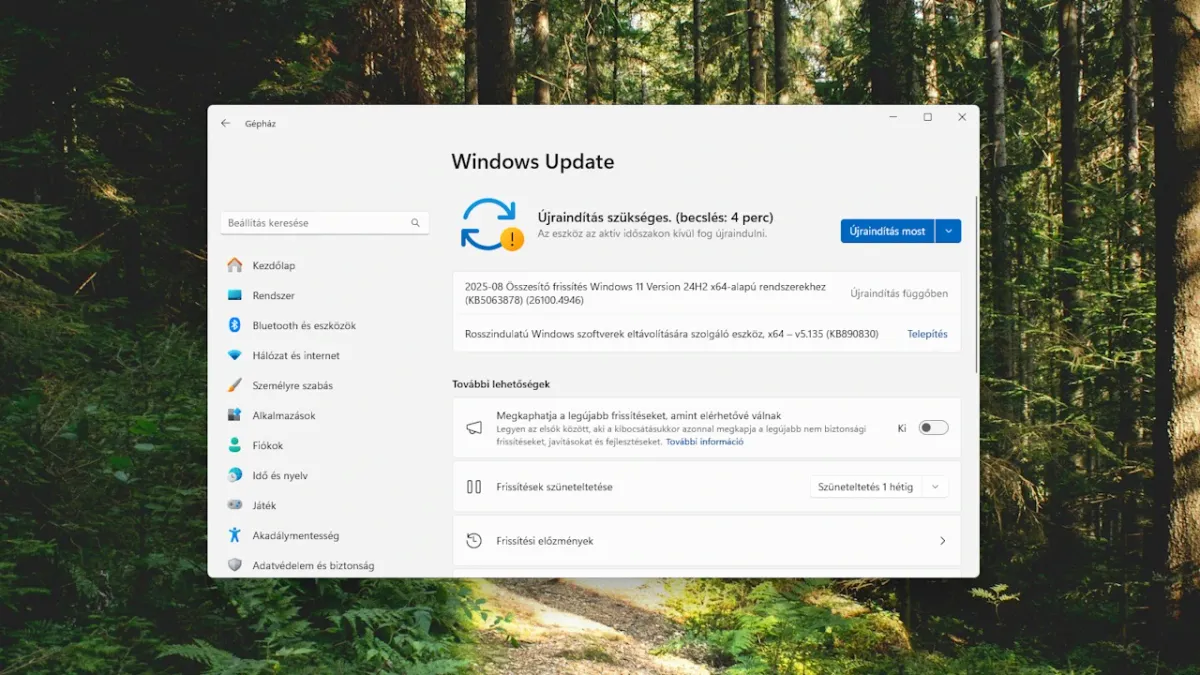Click the search magnifier in Beállítás keresése
This screenshot has width=1200, height=675.
tap(415, 223)
